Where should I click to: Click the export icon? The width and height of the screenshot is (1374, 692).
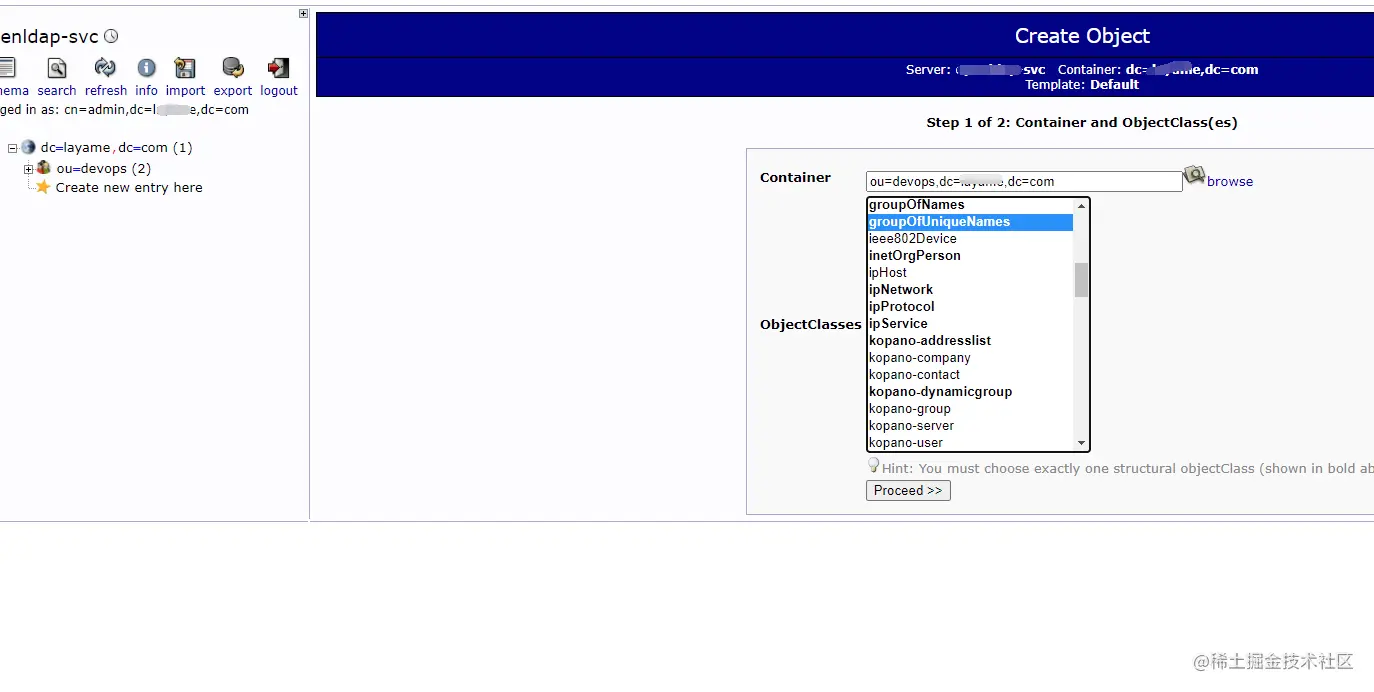(x=233, y=68)
